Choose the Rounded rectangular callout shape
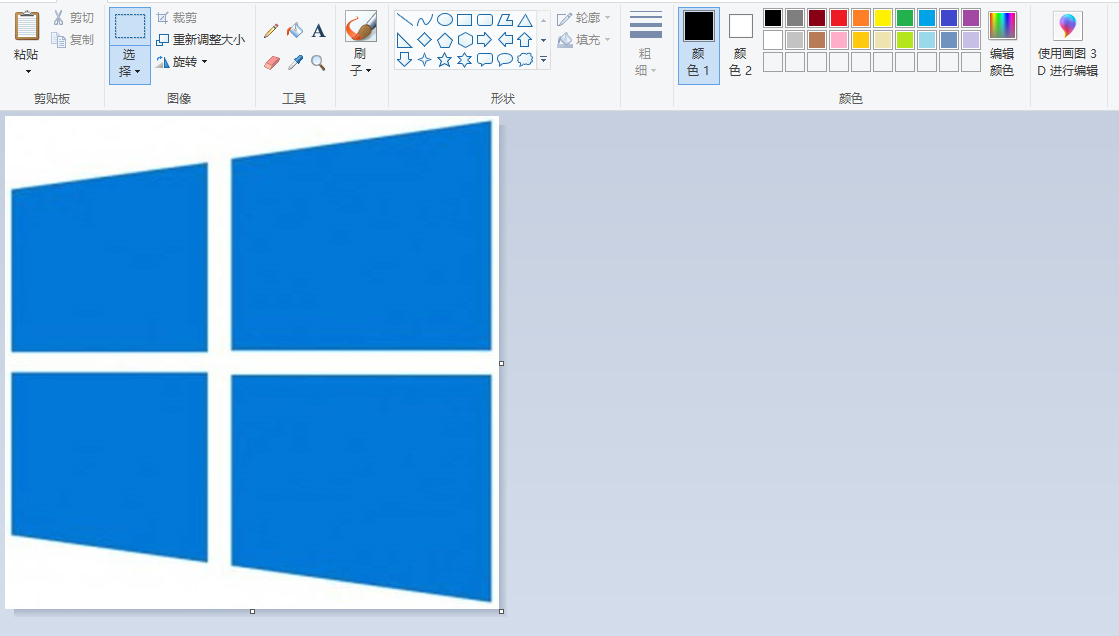The height and width of the screenshot is (636, 1119). pos(485,59)
